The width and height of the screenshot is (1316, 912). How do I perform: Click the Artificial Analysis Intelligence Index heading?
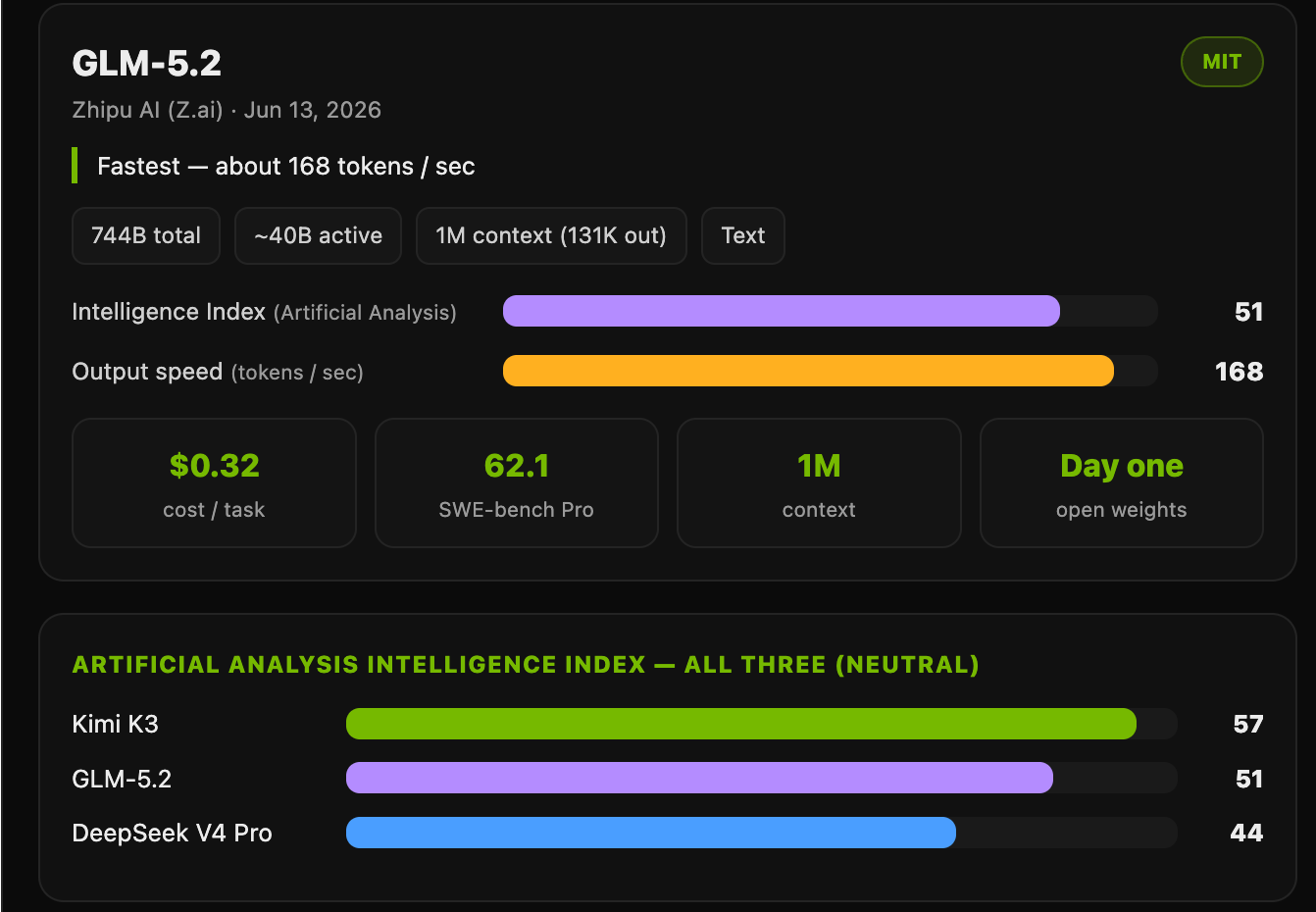[526, 664]
